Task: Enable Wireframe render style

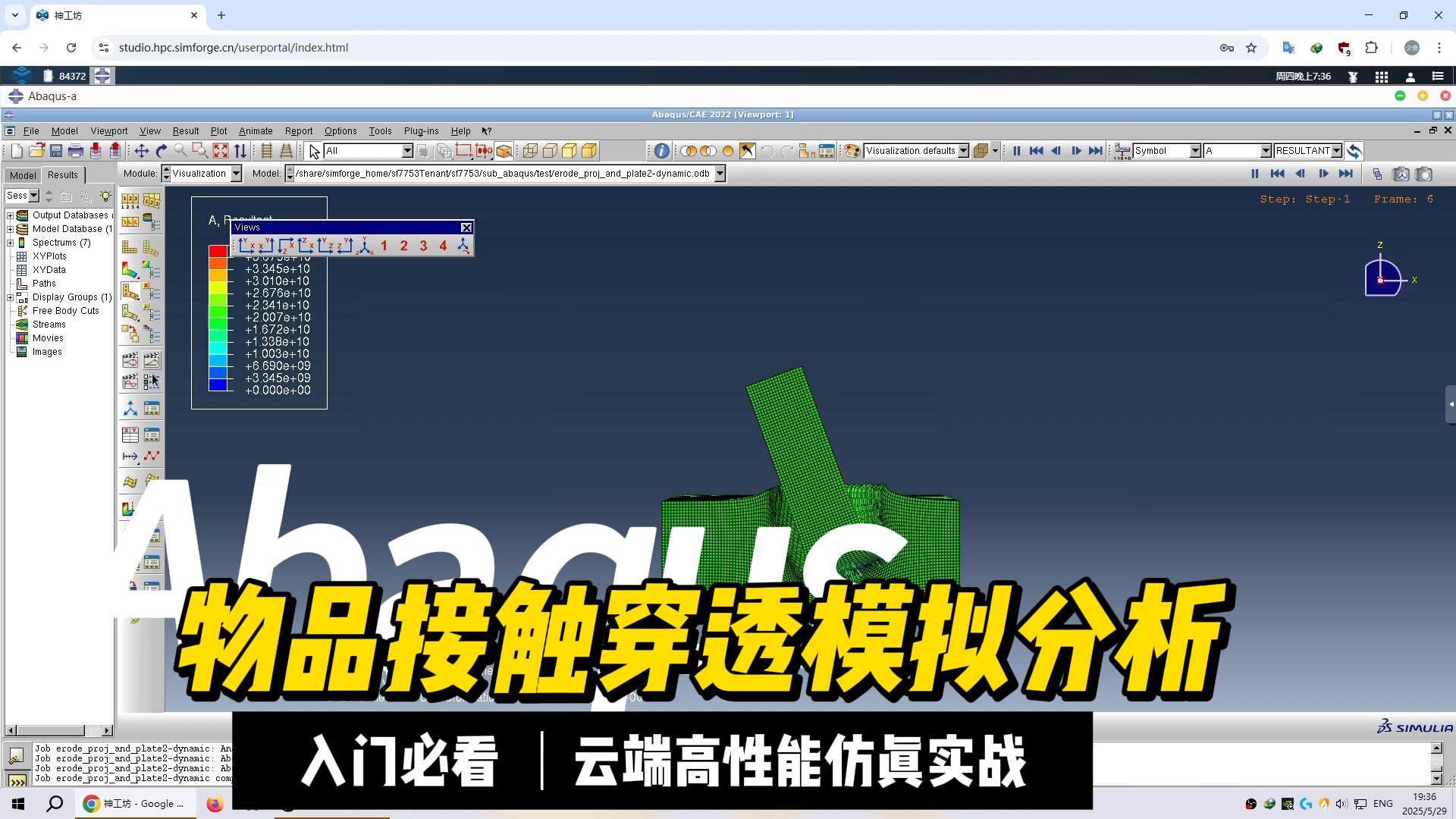Action: [x=530, y=151]
